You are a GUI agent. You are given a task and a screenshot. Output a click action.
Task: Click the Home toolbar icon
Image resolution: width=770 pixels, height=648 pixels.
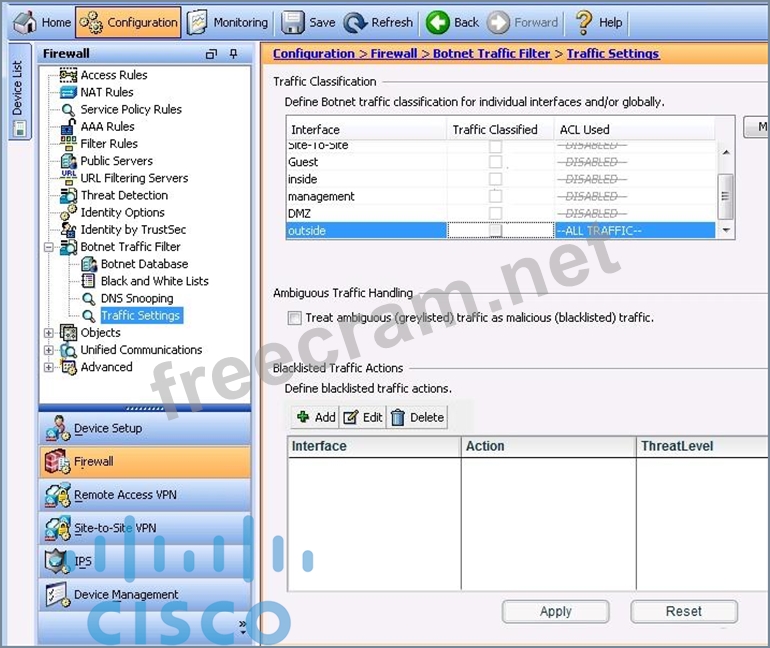[x=25, y=22]
